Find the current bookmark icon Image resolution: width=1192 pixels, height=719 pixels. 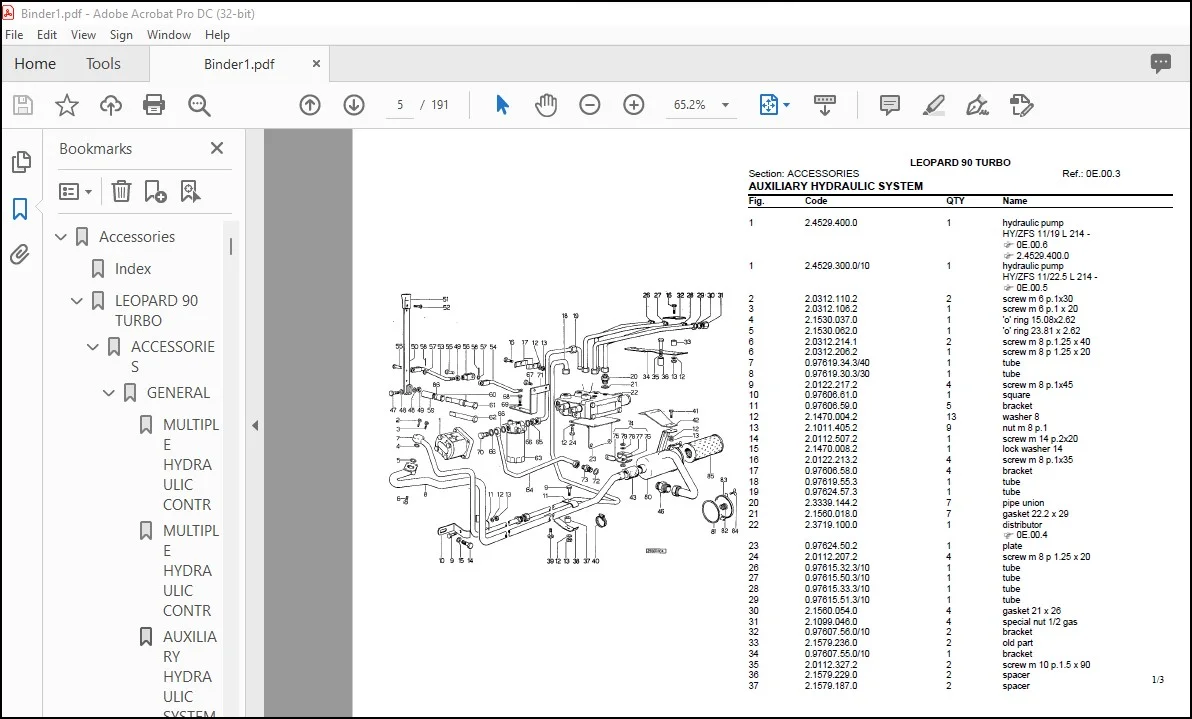click(x=190, y=192)
